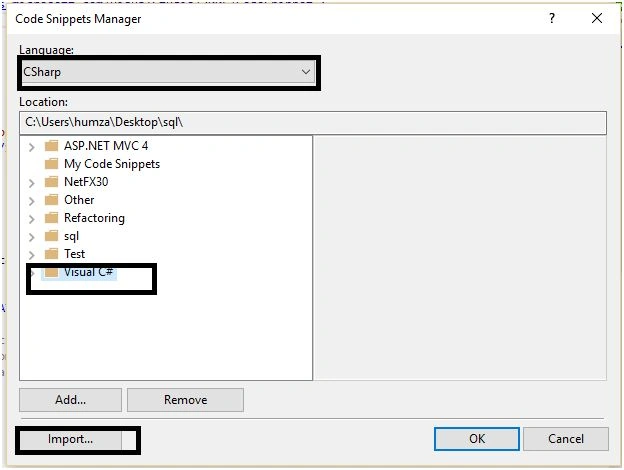The width and height of the screenshot is (624, 470).
Task: Select the Other tree item label
Action: point(79,200)
